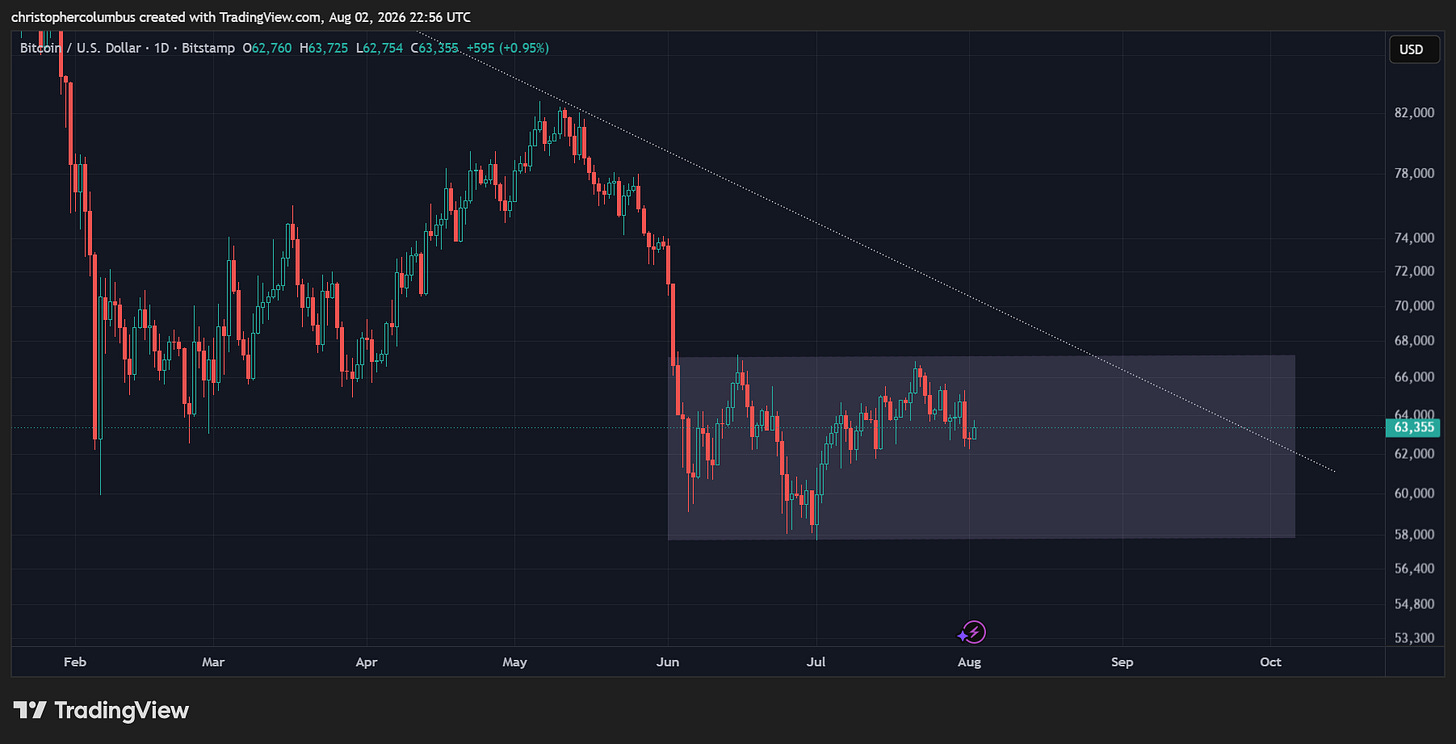Click the 62,000 price axis label
This screenshot has width=1456, height=744.
[1415, 454]
